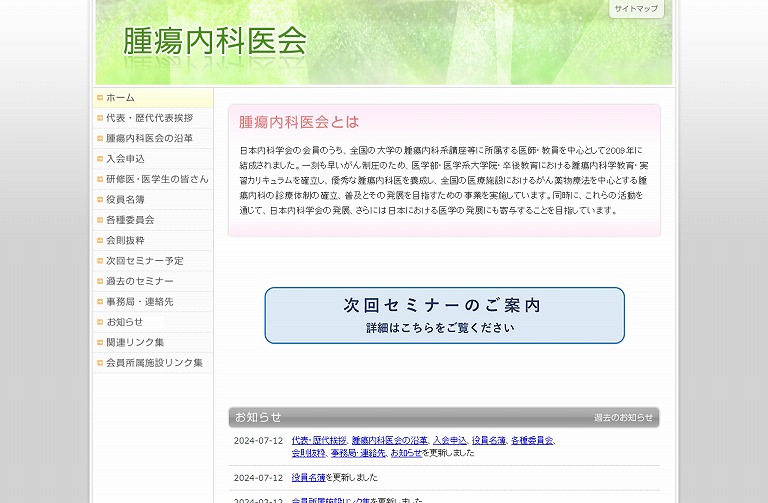The image size is (768, 503).
Task: Select 事務局・連絡先 in the sidebar
Action: pyautogui.click(x=139, y=302)
